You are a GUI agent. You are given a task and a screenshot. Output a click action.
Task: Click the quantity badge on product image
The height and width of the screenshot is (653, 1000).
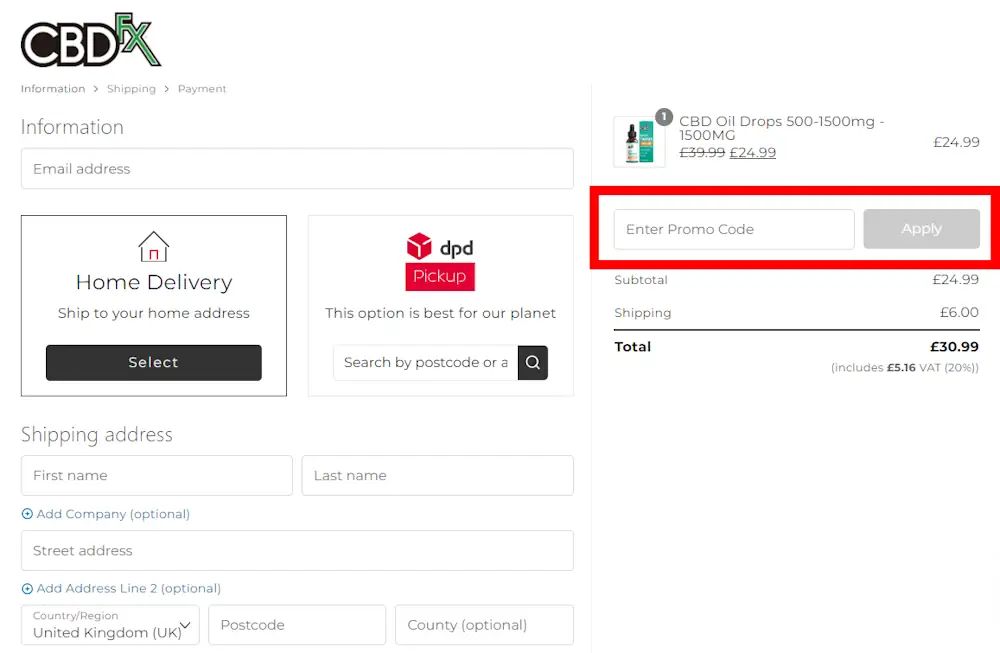[664, 117]
